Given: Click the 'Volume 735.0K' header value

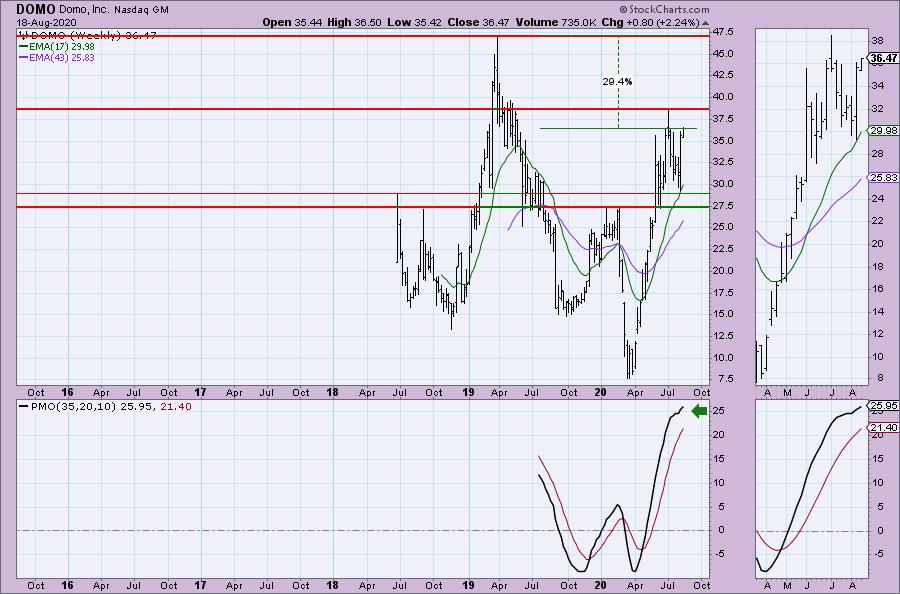Looking at the screenshot, I should (x=556, y=22).
